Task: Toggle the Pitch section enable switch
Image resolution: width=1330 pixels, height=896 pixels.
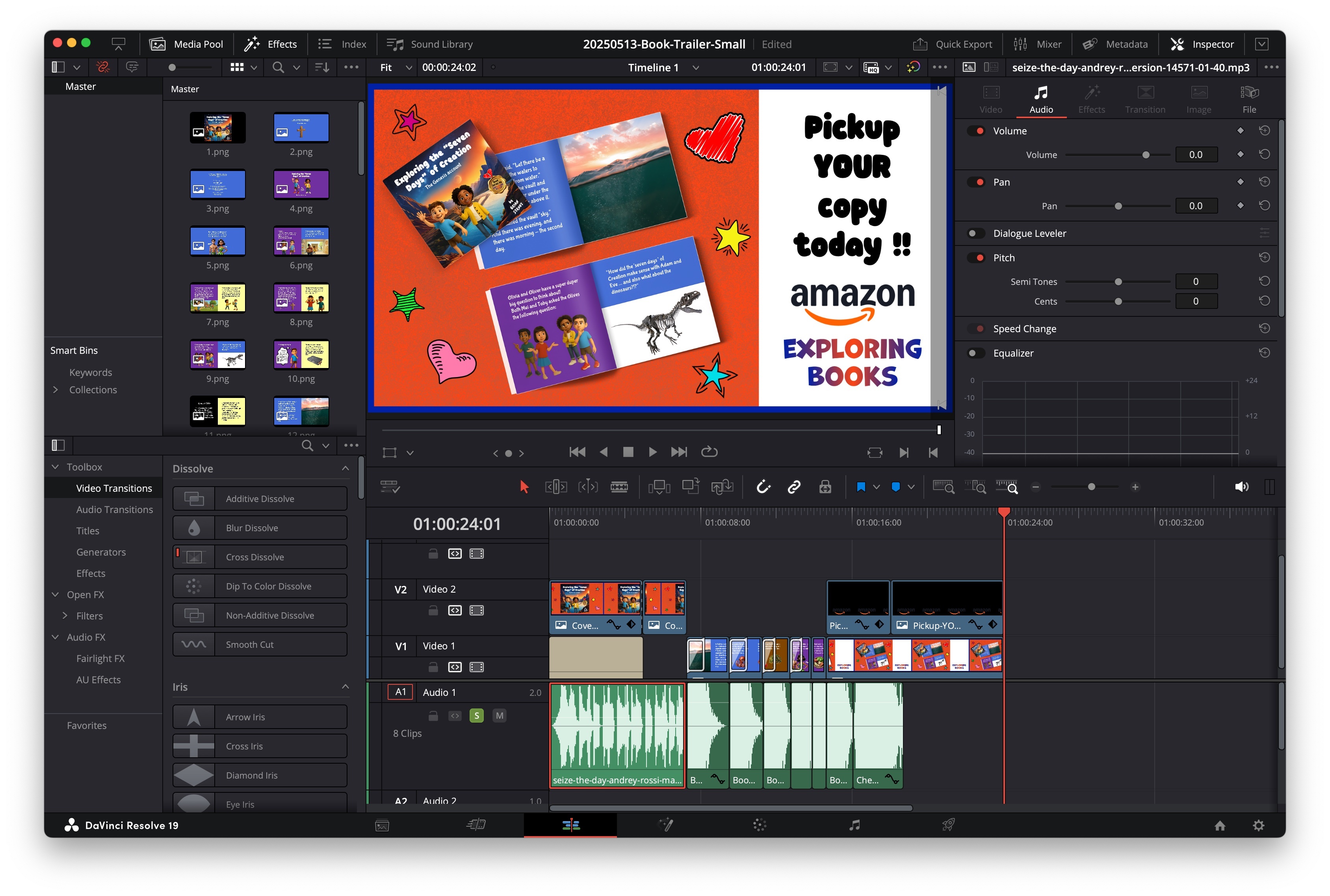Action: click(x=976, y=258)
